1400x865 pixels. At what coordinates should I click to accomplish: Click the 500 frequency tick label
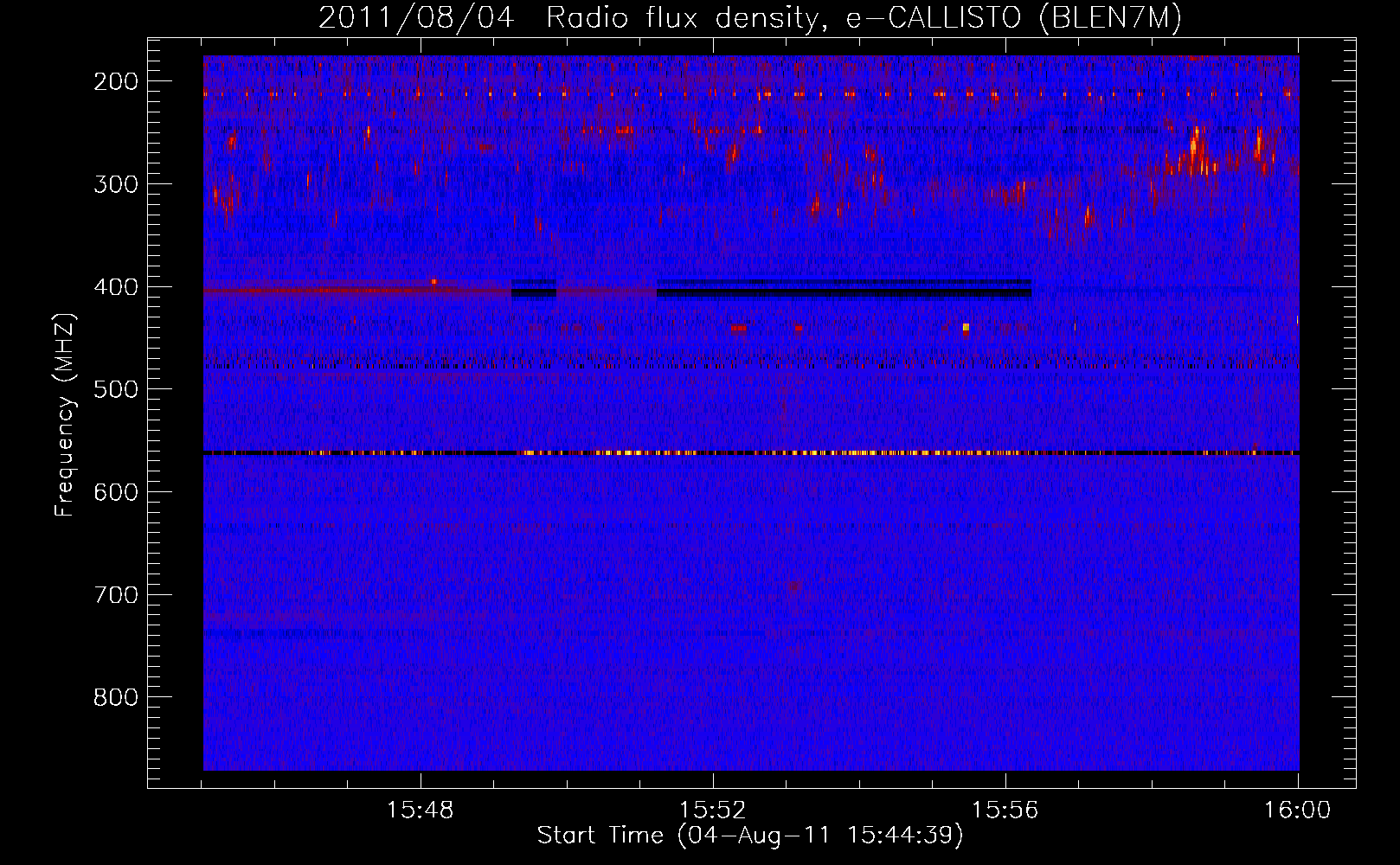pos(115,389)
